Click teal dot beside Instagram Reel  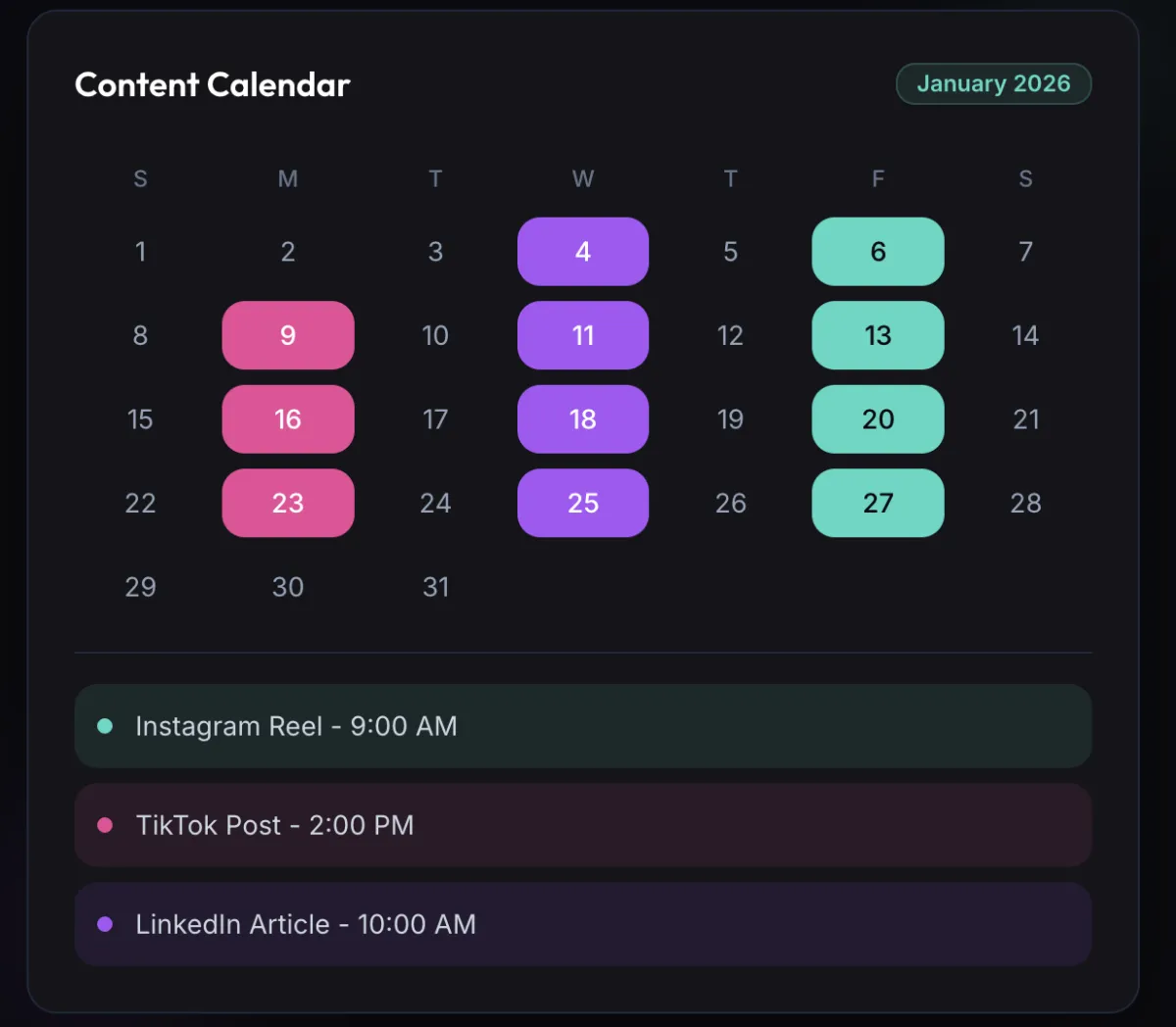[105, 726]
